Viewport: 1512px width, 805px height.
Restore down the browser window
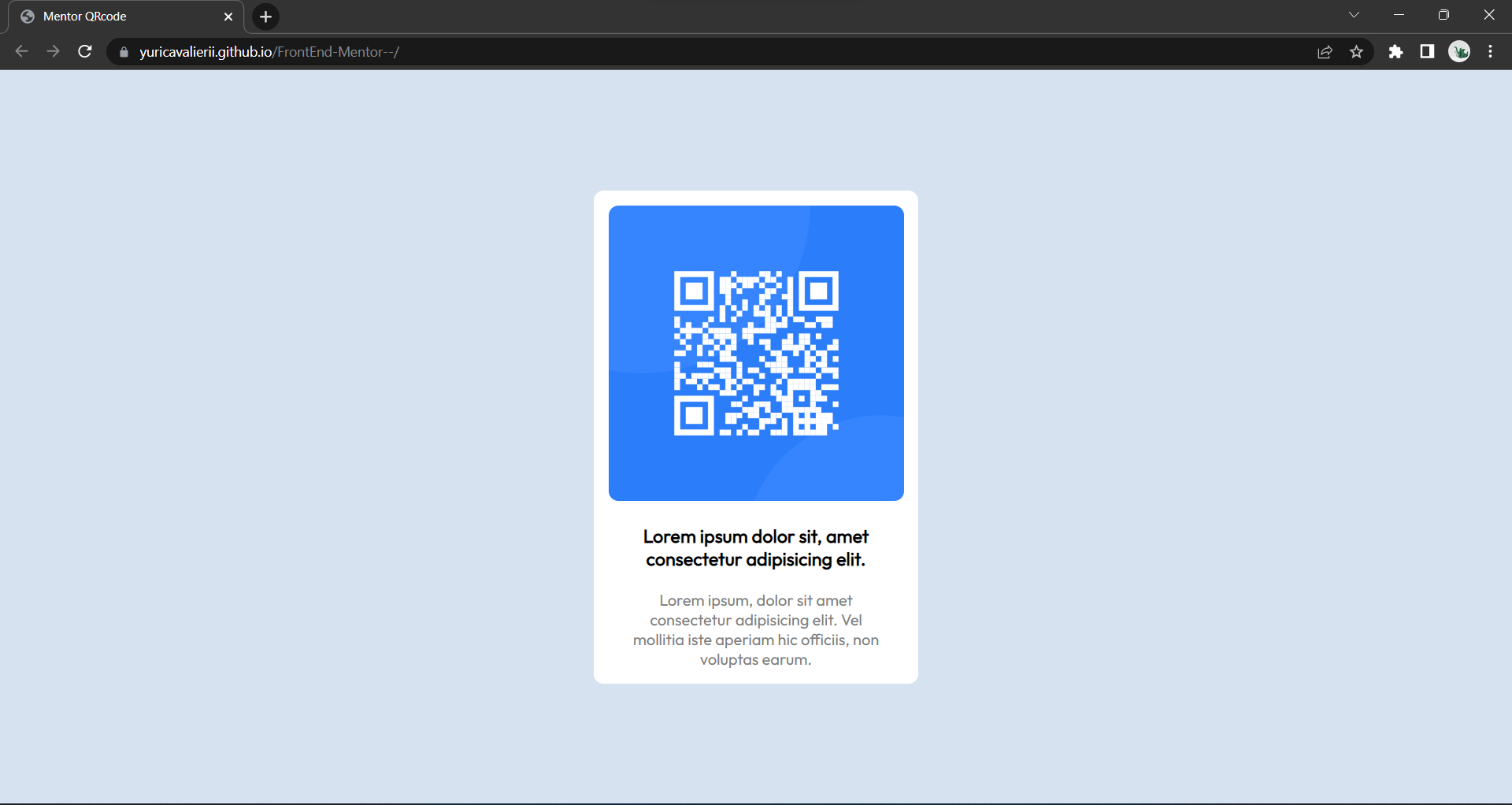[1443, 15]
